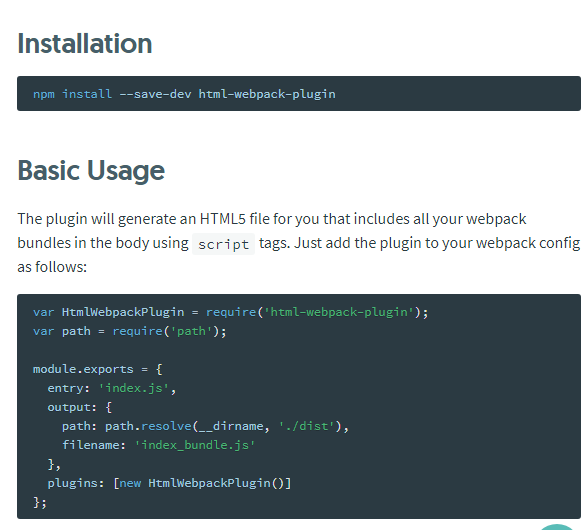
Task: Click the path.resolve(__dirname, './dist') line
Action: pyautogui.click(x=205, y=426)
